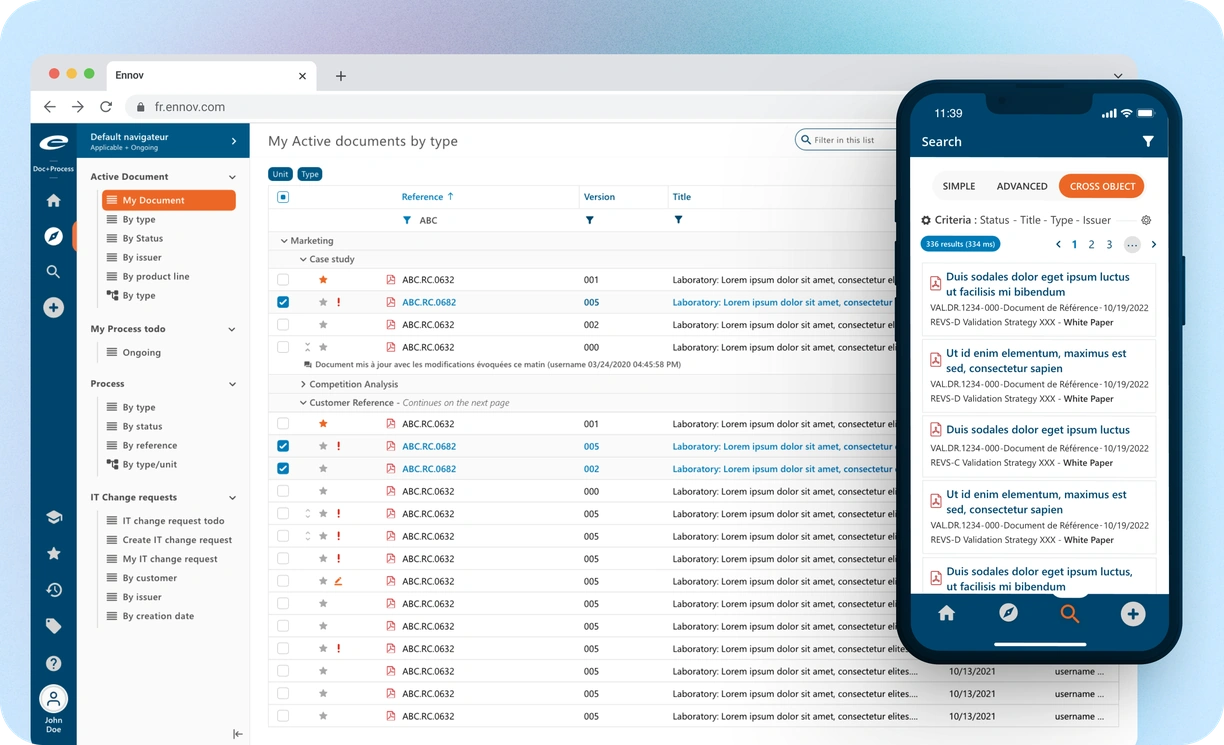1224x745 pixels.
Task: Reload the browser page
Action: [106, 106]
